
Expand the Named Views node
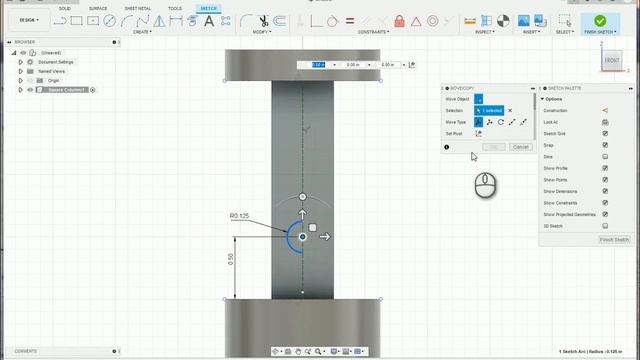click(x=20, y=71)
